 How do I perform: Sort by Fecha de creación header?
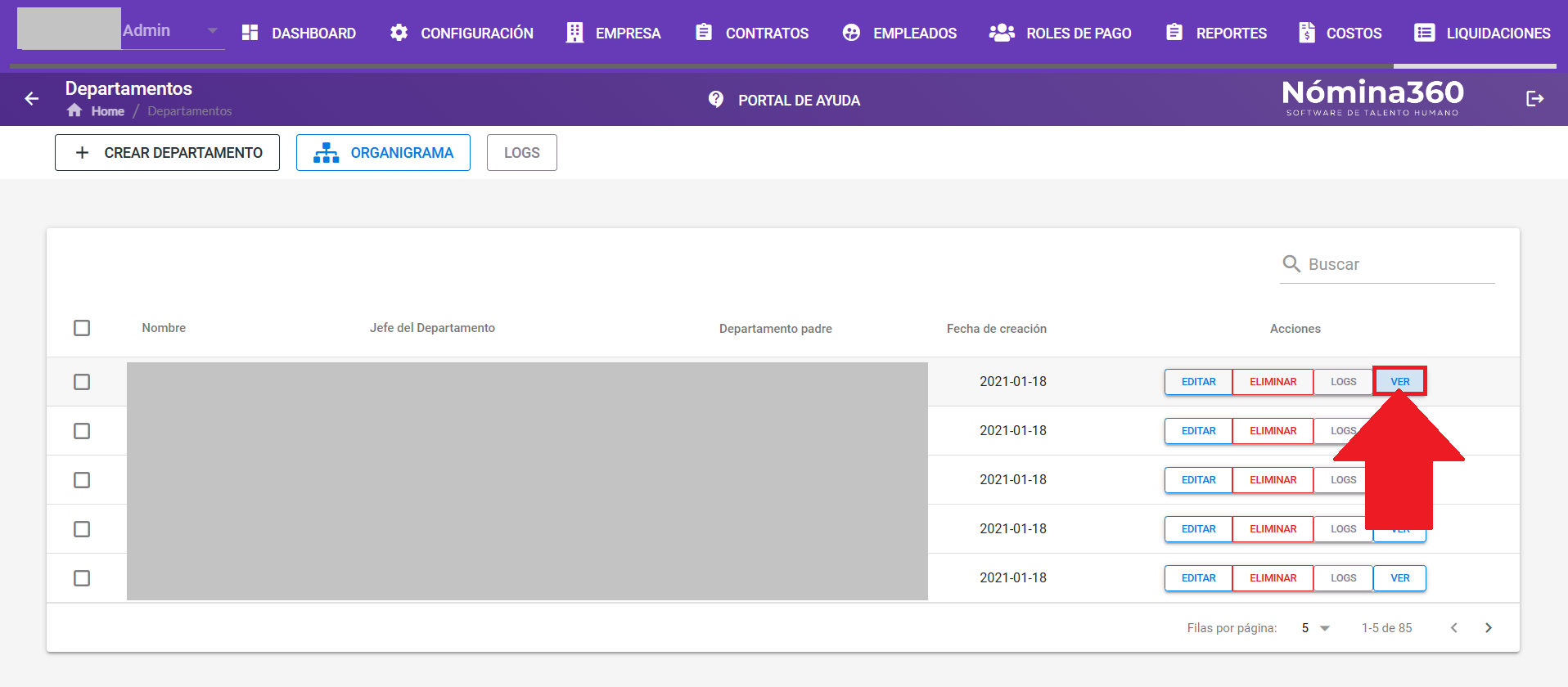[x=996, y=329]
